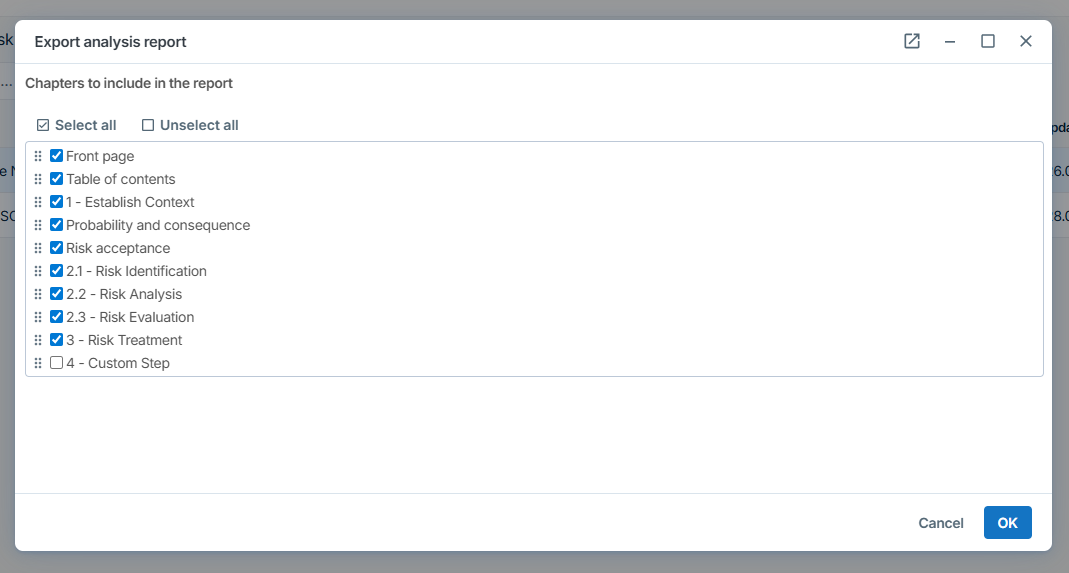Cancel the export dialog
This screenshot has width=1069, height=573.
[941, 523]
